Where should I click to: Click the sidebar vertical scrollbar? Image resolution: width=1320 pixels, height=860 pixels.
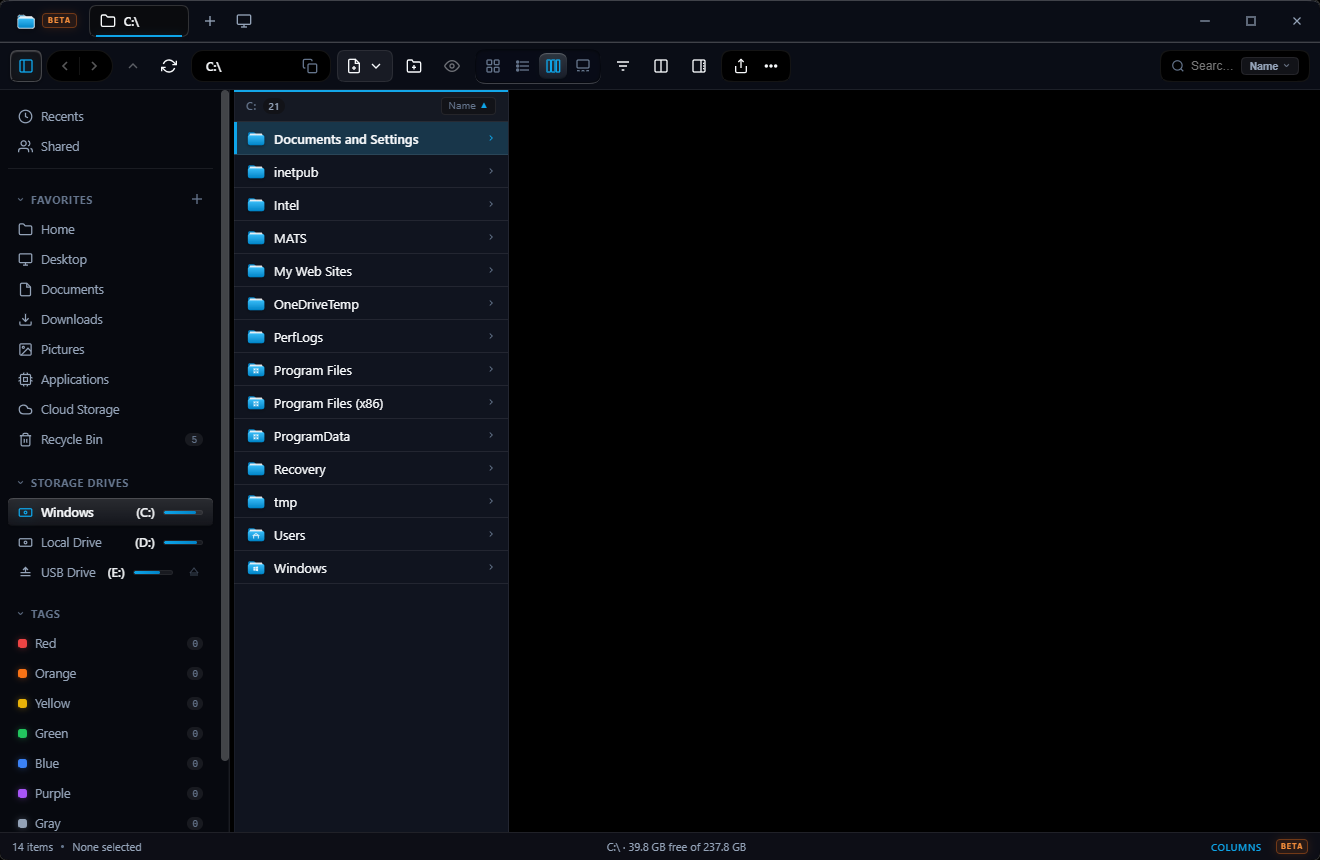225,425
